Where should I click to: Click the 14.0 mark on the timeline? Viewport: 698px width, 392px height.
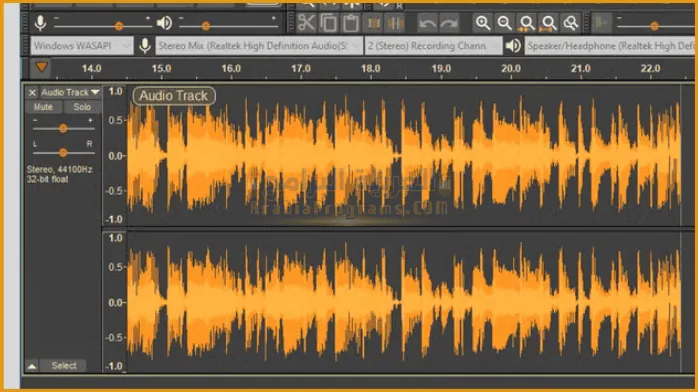92,69
